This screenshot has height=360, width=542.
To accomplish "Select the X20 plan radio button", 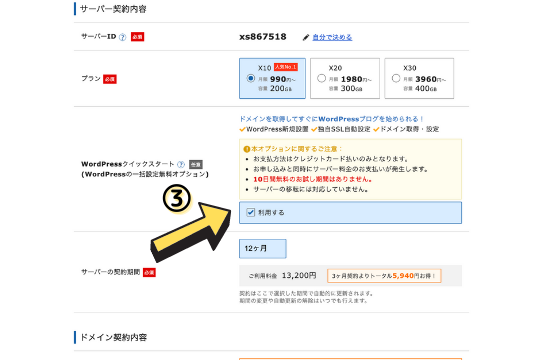I will (321, 79).
